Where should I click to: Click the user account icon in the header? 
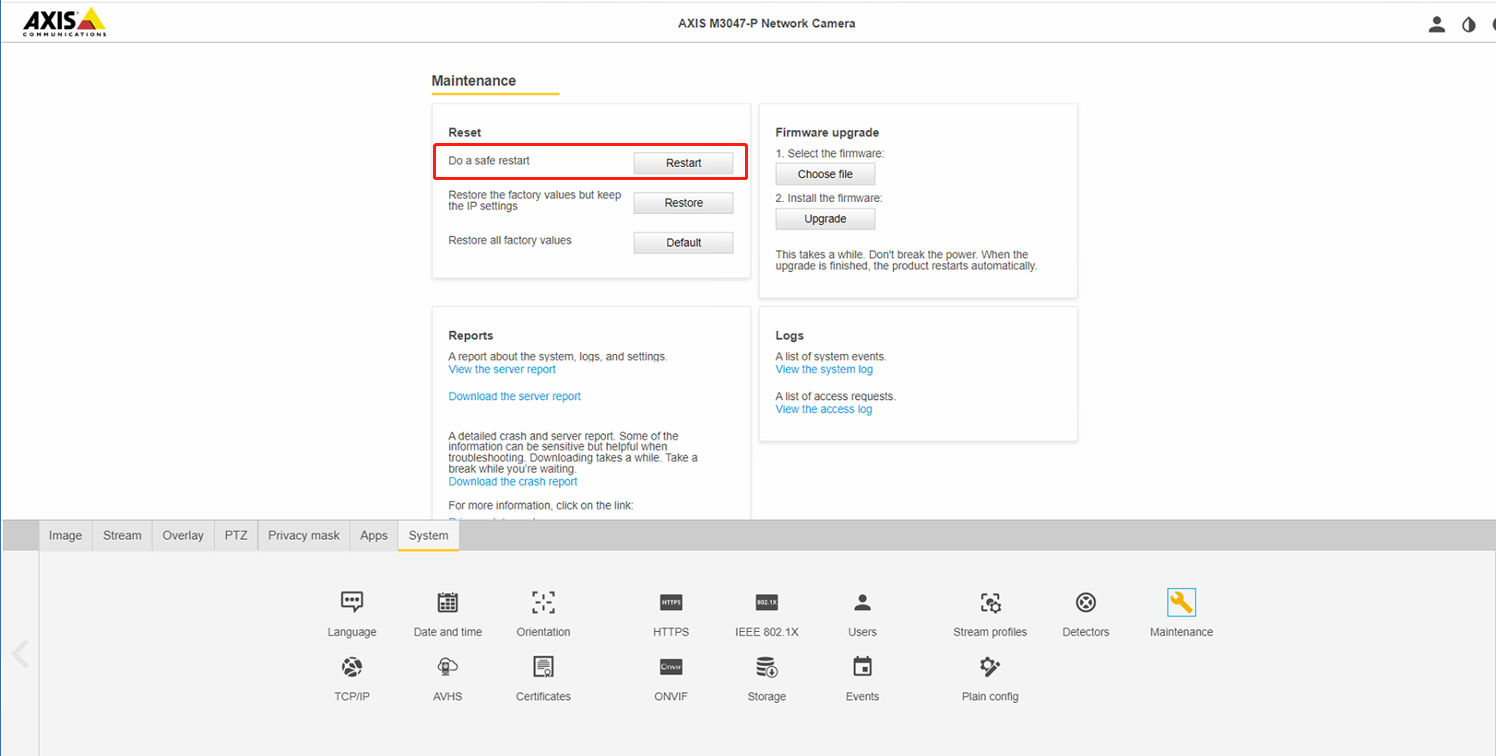pos(1437,24)
